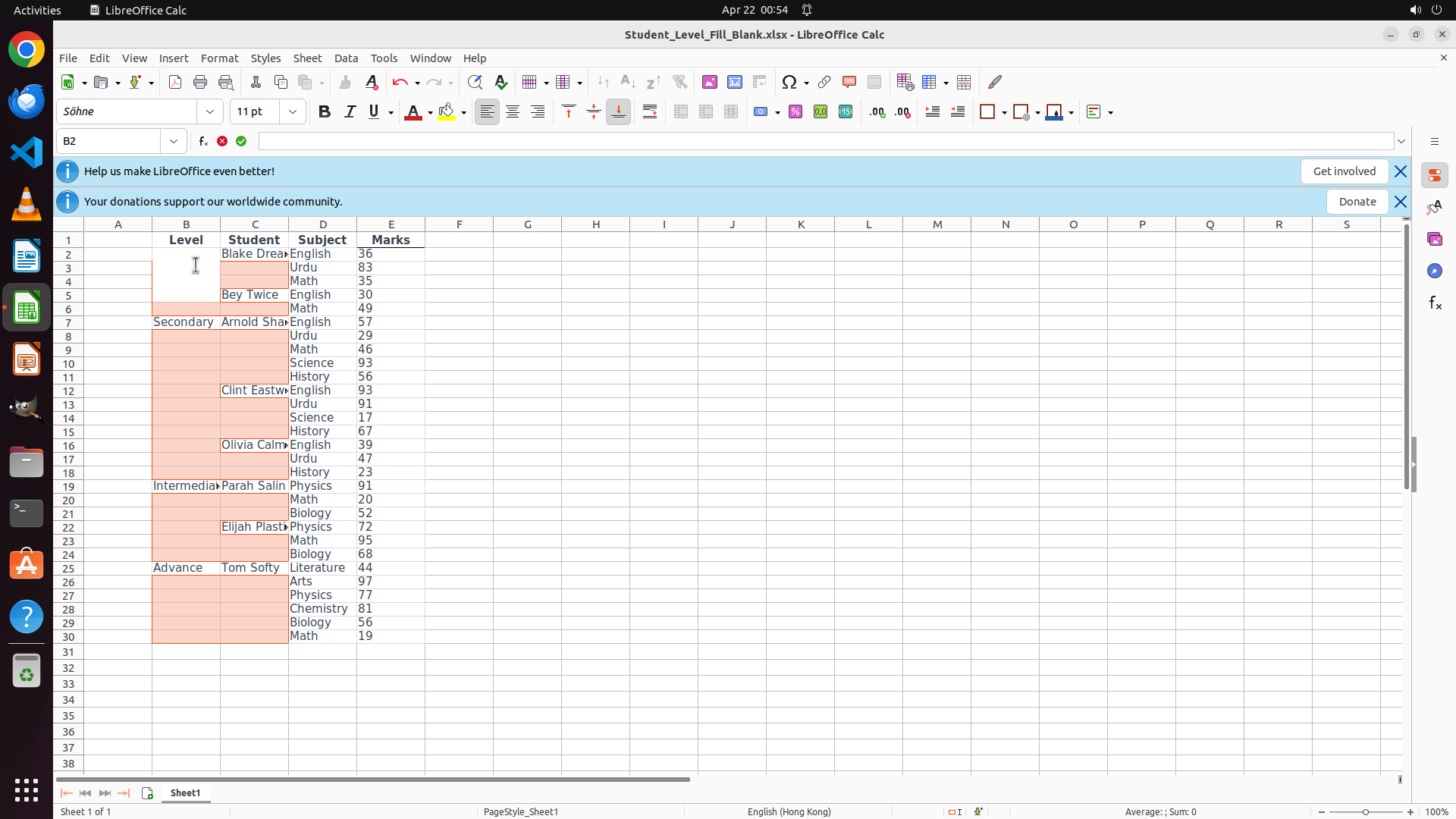Open the font name dropdown
1456x819 pixels.
tap(210, 111)
